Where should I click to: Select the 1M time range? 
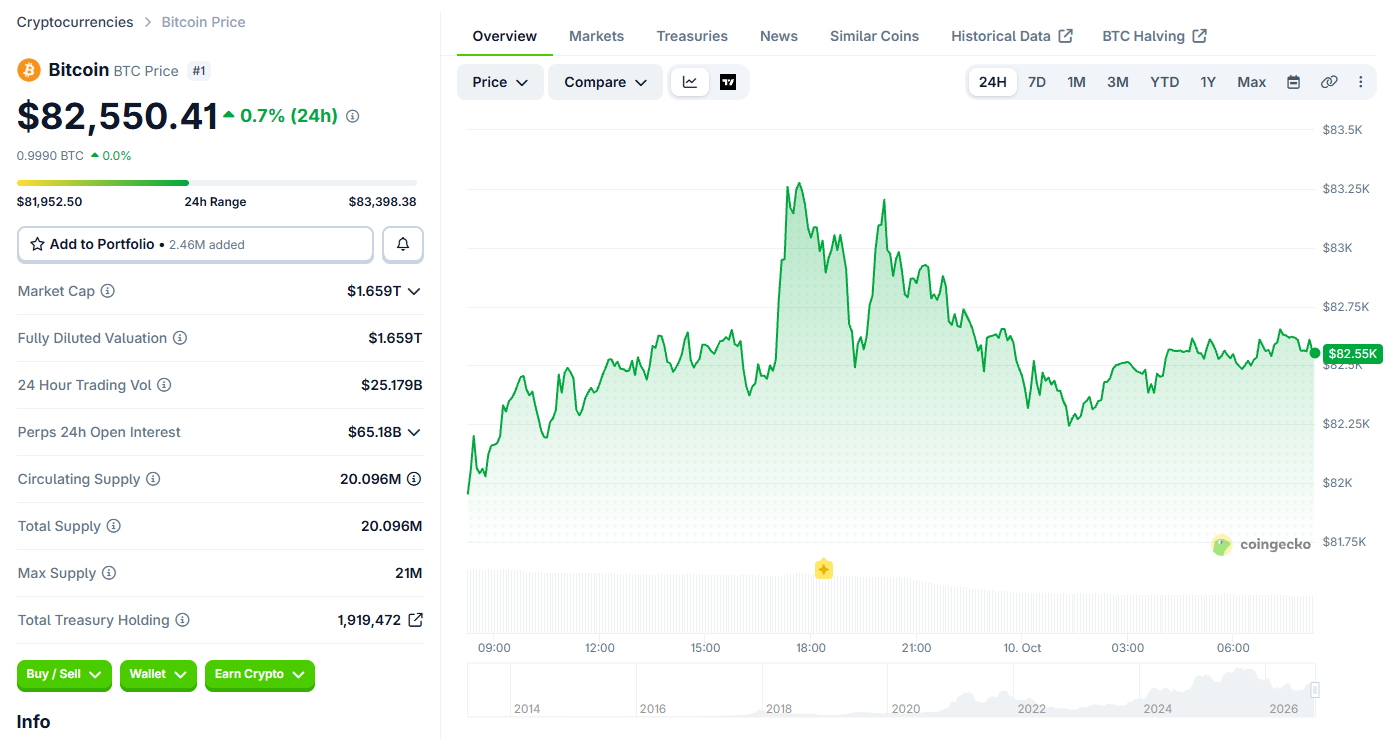[1076, 82]
